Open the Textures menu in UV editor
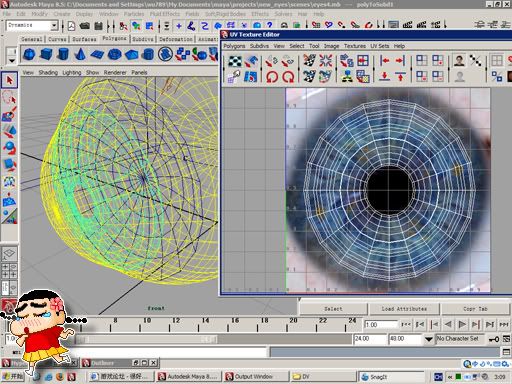The width and height of the screenshot is (512, 384). tap(355, 46)
